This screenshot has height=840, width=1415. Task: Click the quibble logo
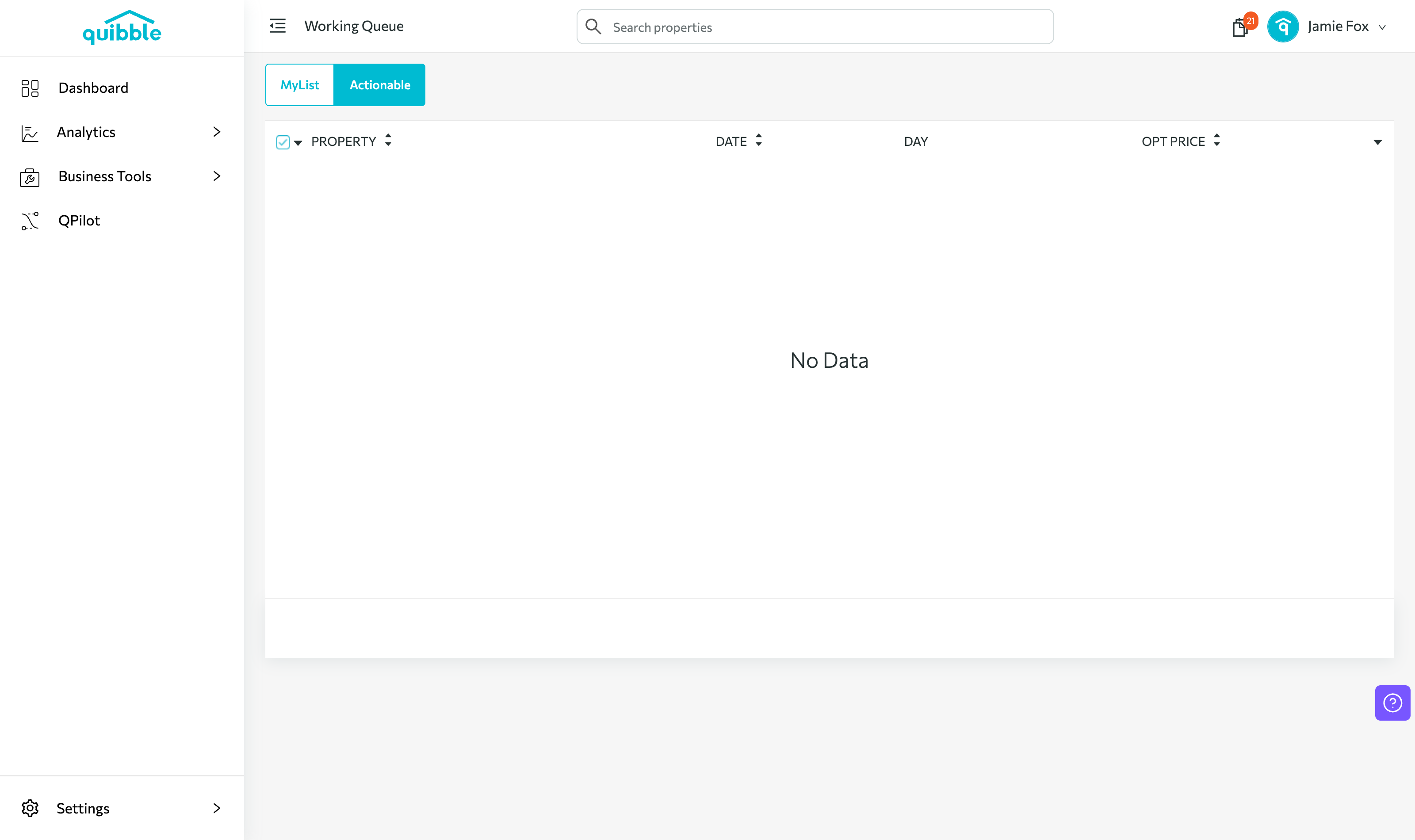(122, 27)
